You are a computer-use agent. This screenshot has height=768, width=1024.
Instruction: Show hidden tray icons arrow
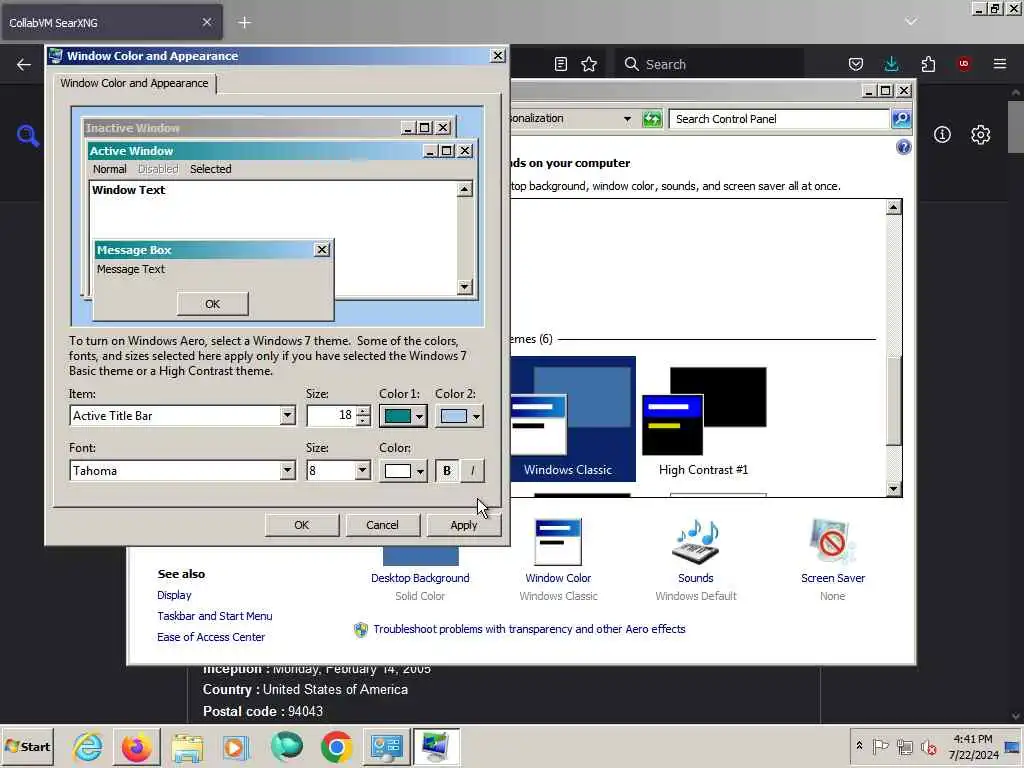859,746
